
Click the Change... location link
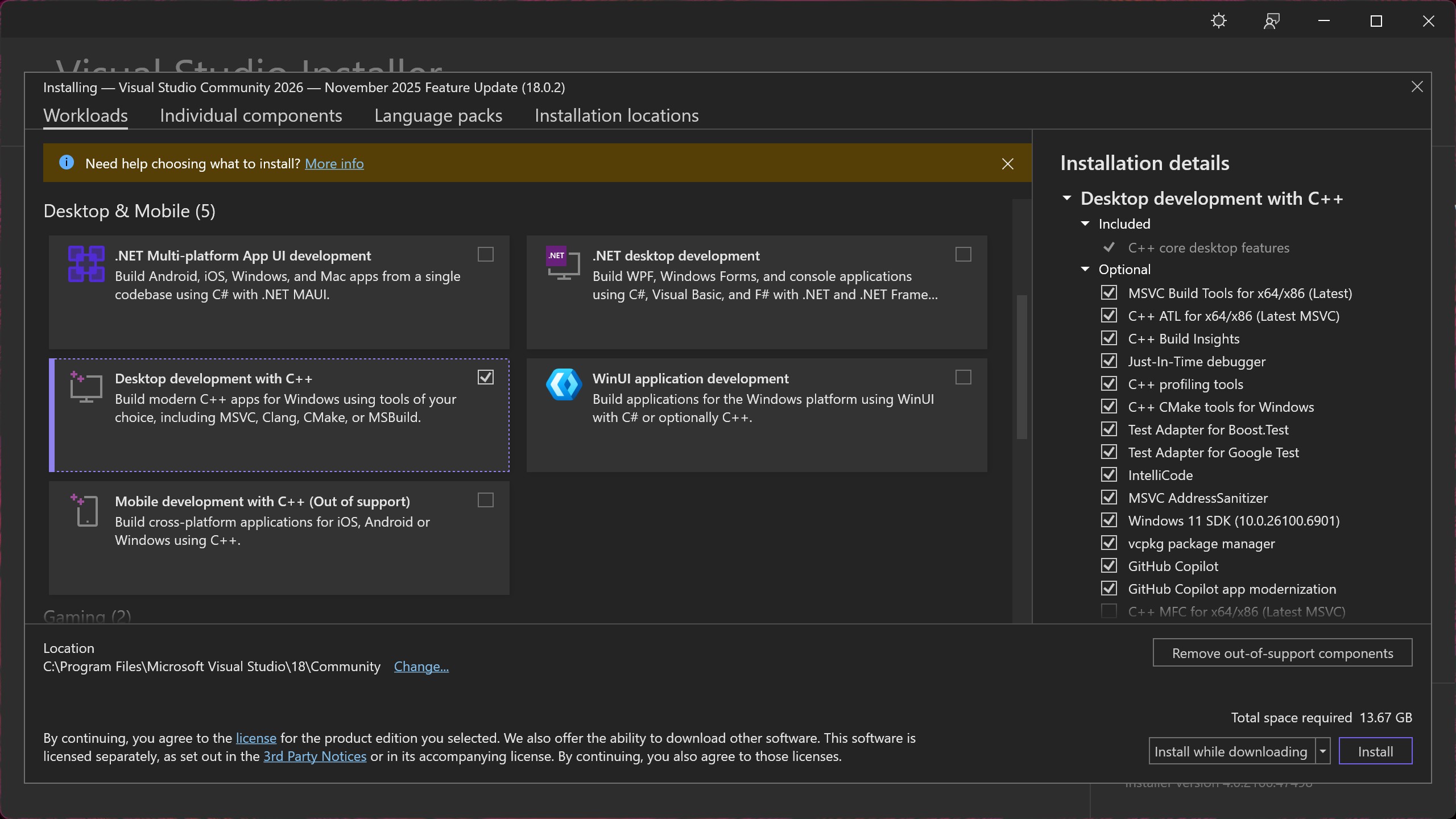pos(421,667)
